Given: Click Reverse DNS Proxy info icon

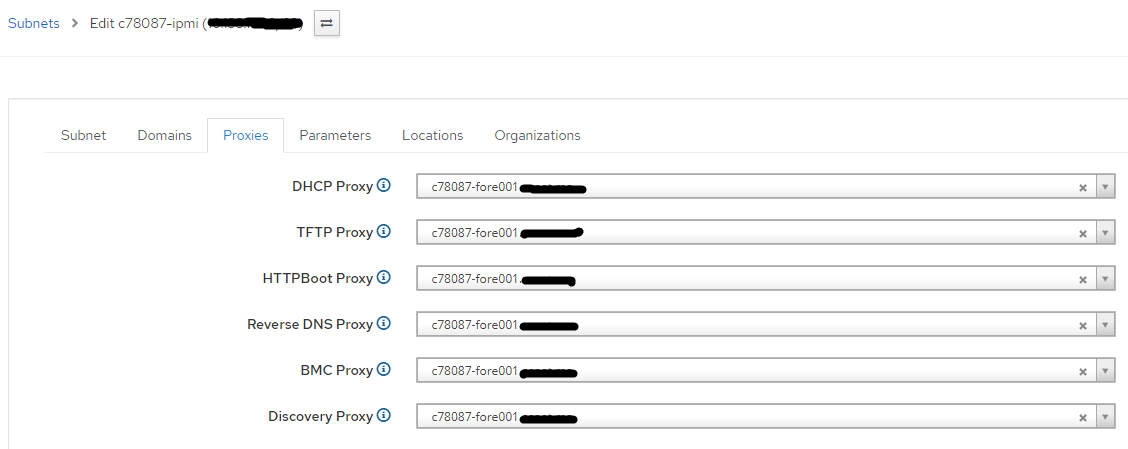Looking at the screenshot, I should point(383,324).
